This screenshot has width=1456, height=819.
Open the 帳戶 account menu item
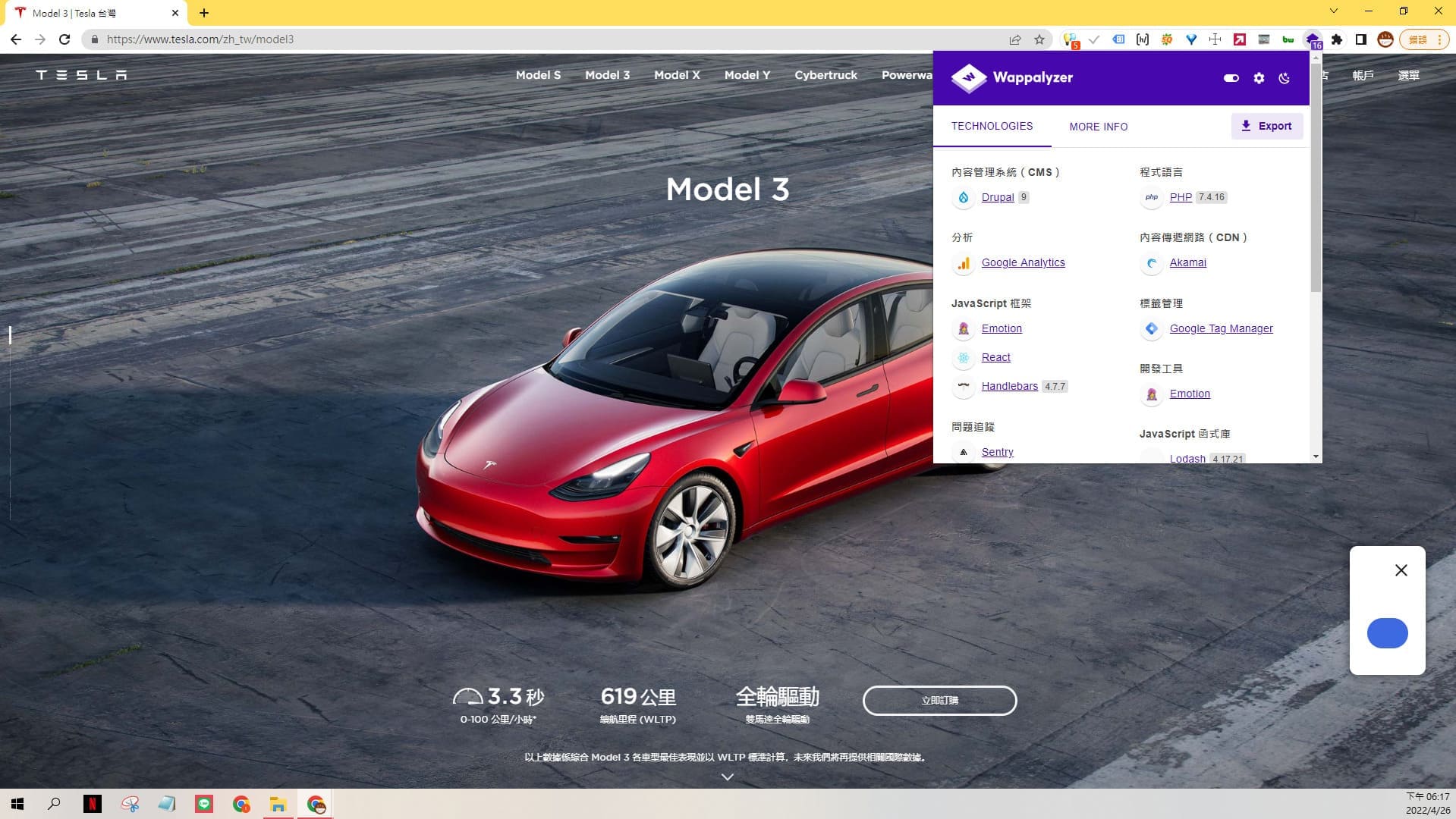tap(1363, 75)
